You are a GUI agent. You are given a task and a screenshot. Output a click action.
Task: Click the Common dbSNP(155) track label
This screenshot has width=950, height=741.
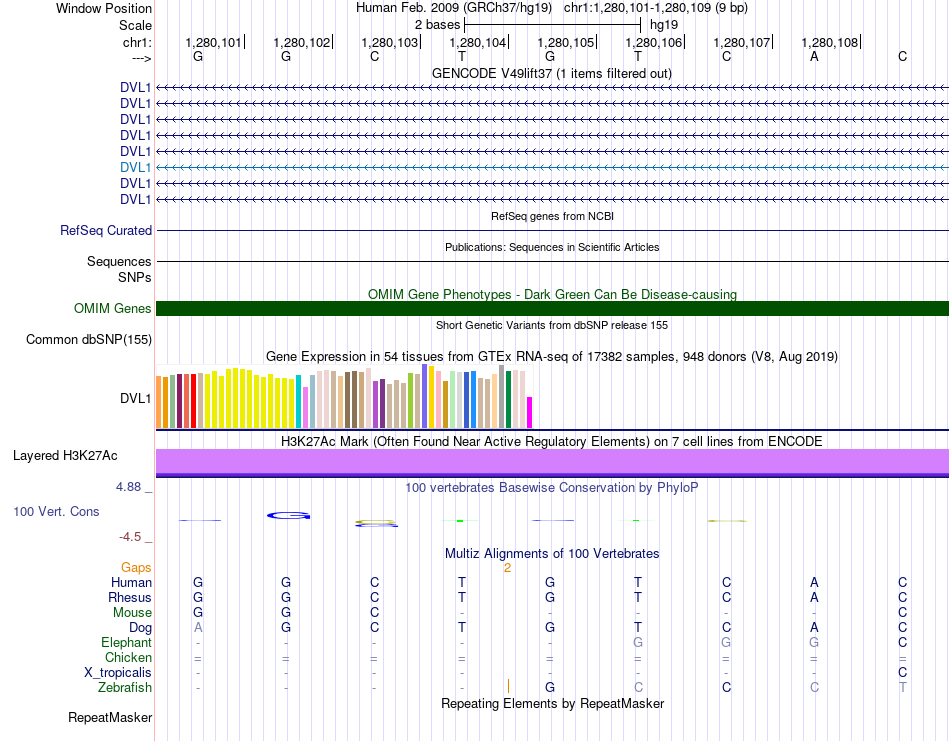click(89, 340)
